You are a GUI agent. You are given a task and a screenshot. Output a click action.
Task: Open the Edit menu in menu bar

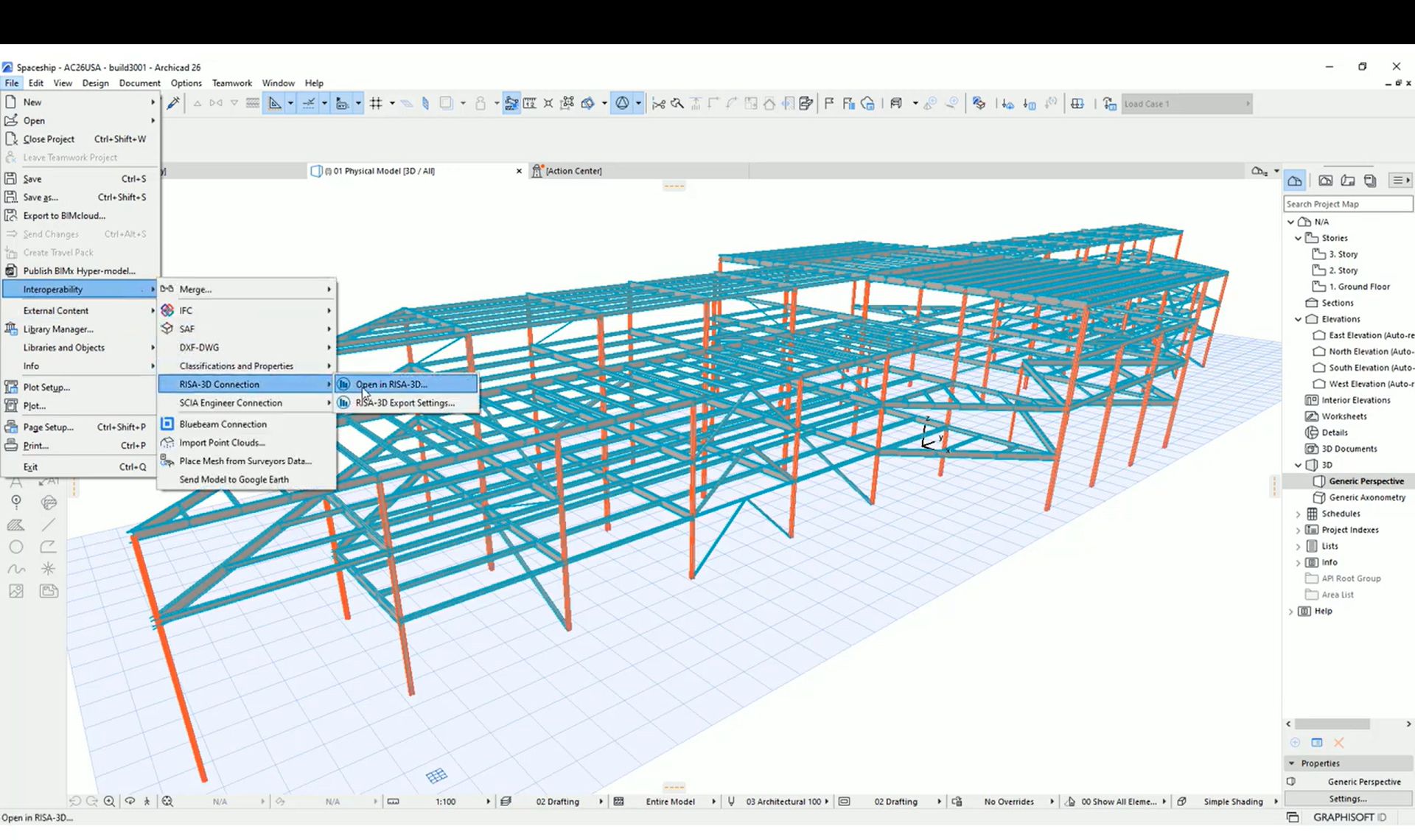click(x=35, y=83)
